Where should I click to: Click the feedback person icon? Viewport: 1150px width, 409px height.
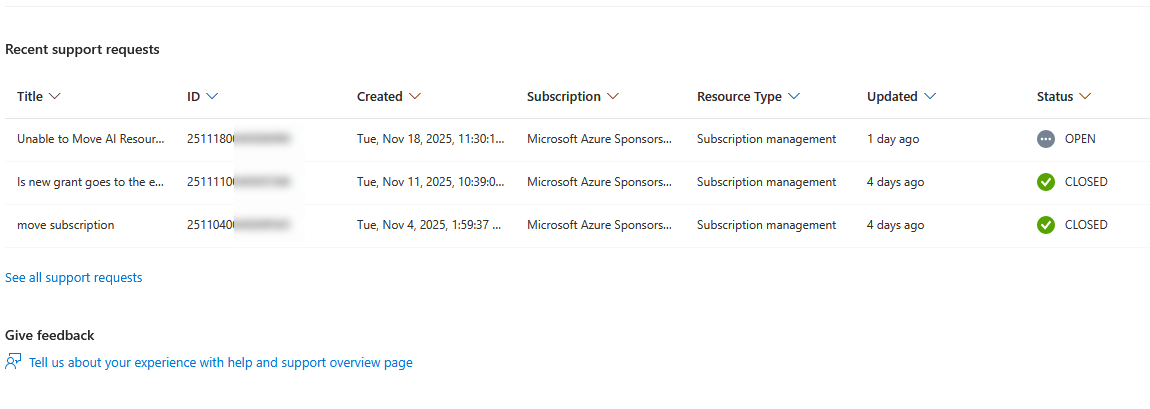point(13,362)
